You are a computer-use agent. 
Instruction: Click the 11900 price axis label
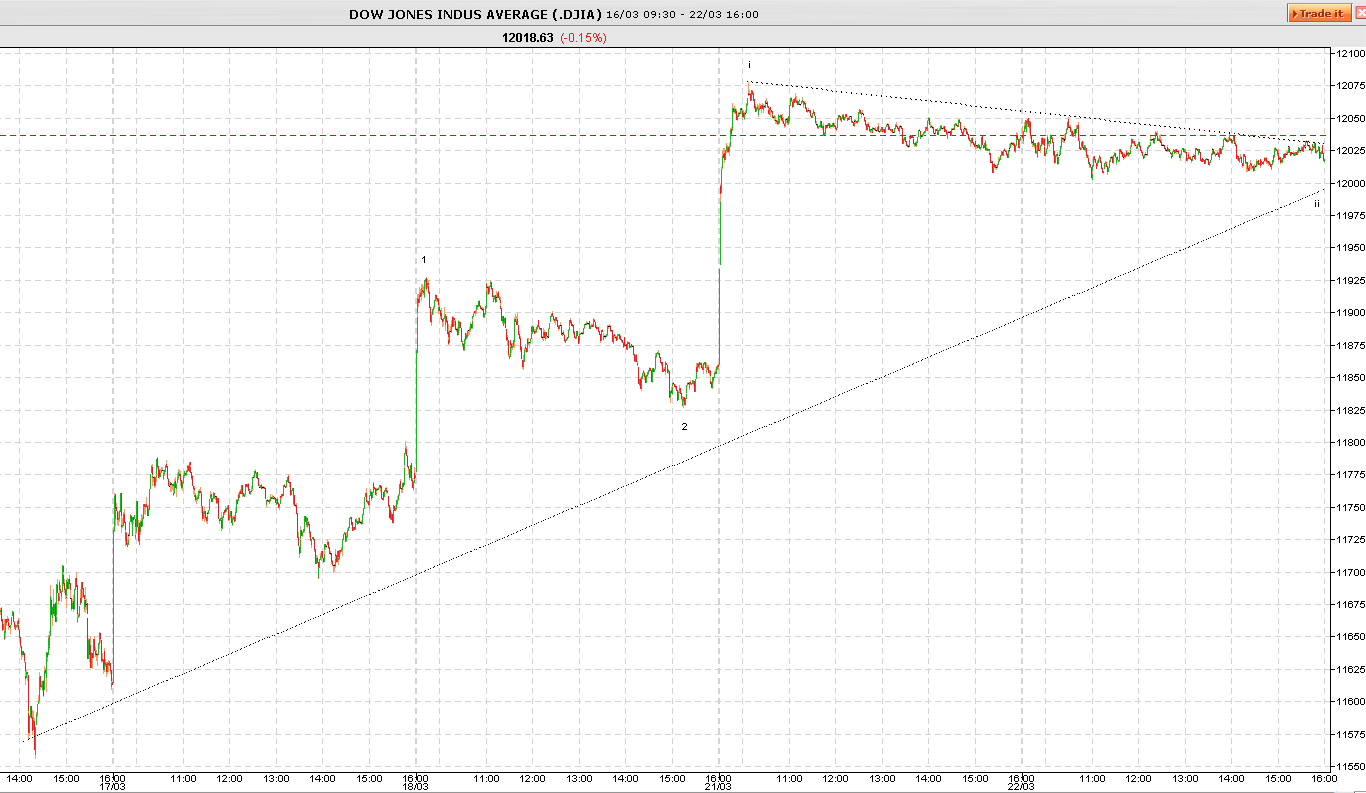coord(1349,313)
